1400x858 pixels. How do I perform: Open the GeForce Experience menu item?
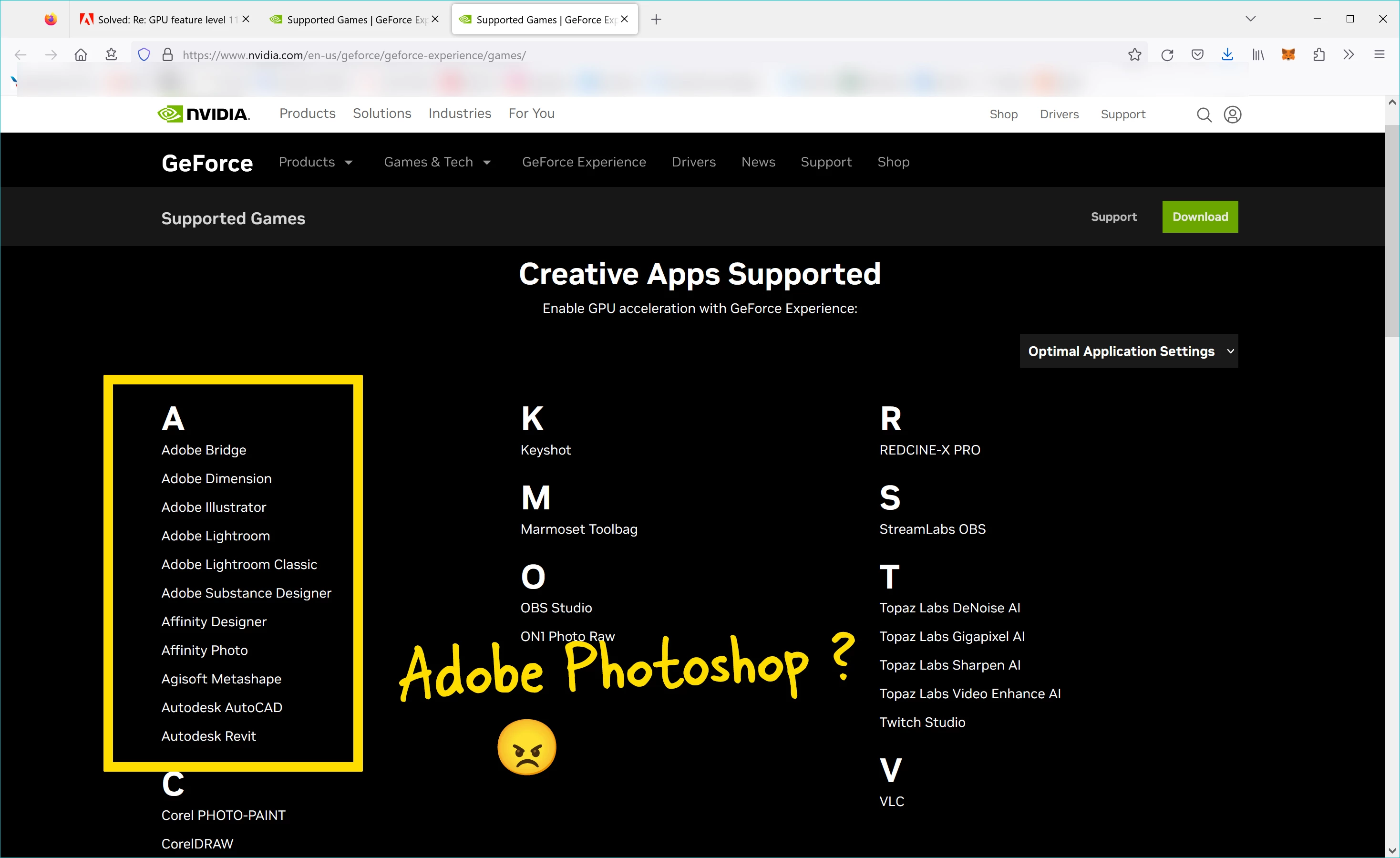pyautogui.click(x=584, y=163)
